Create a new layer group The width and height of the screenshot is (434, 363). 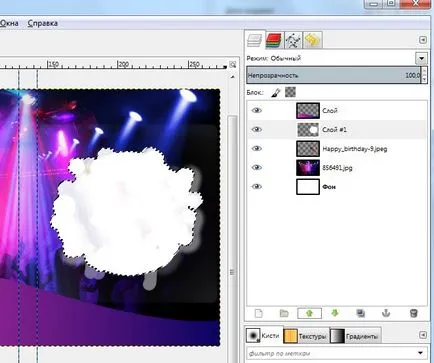284,313
